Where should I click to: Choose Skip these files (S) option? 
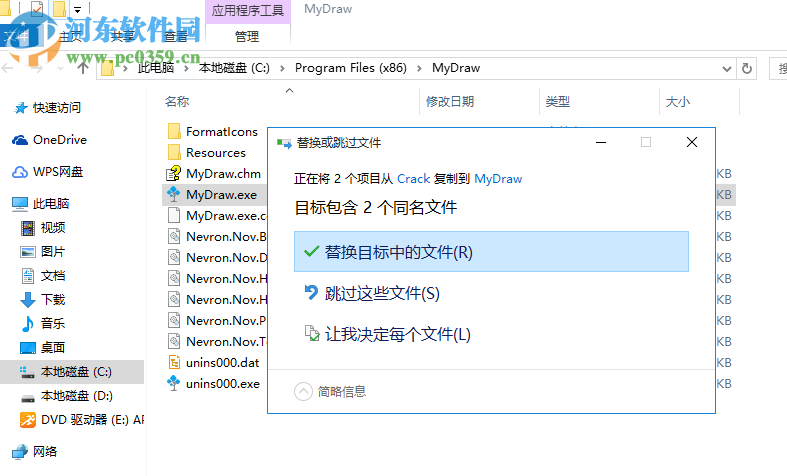[x=381, y=293]
